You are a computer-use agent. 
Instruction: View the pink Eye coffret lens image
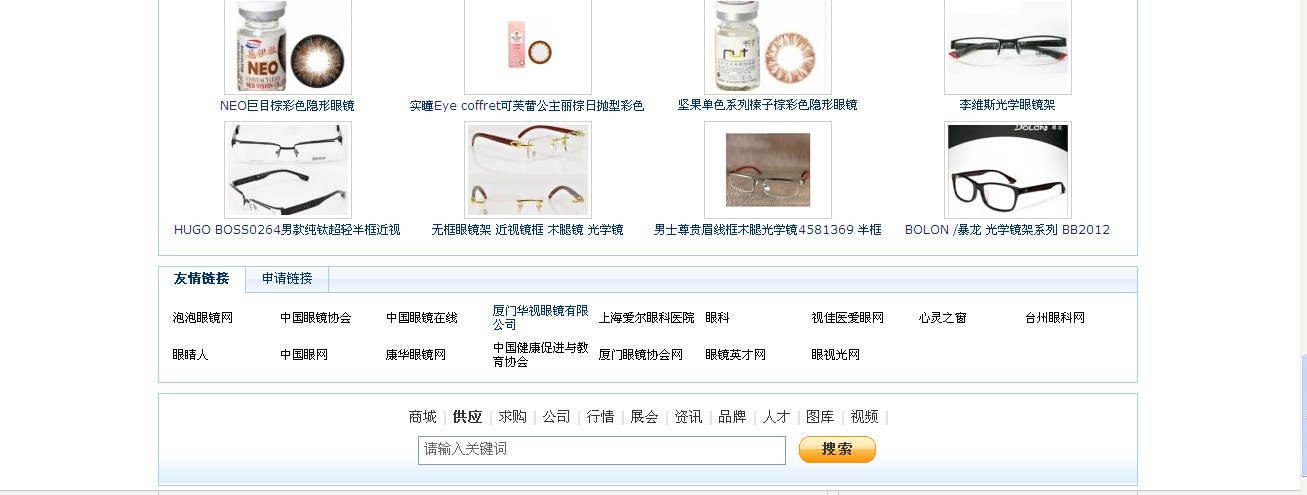(x=528, y=46)
